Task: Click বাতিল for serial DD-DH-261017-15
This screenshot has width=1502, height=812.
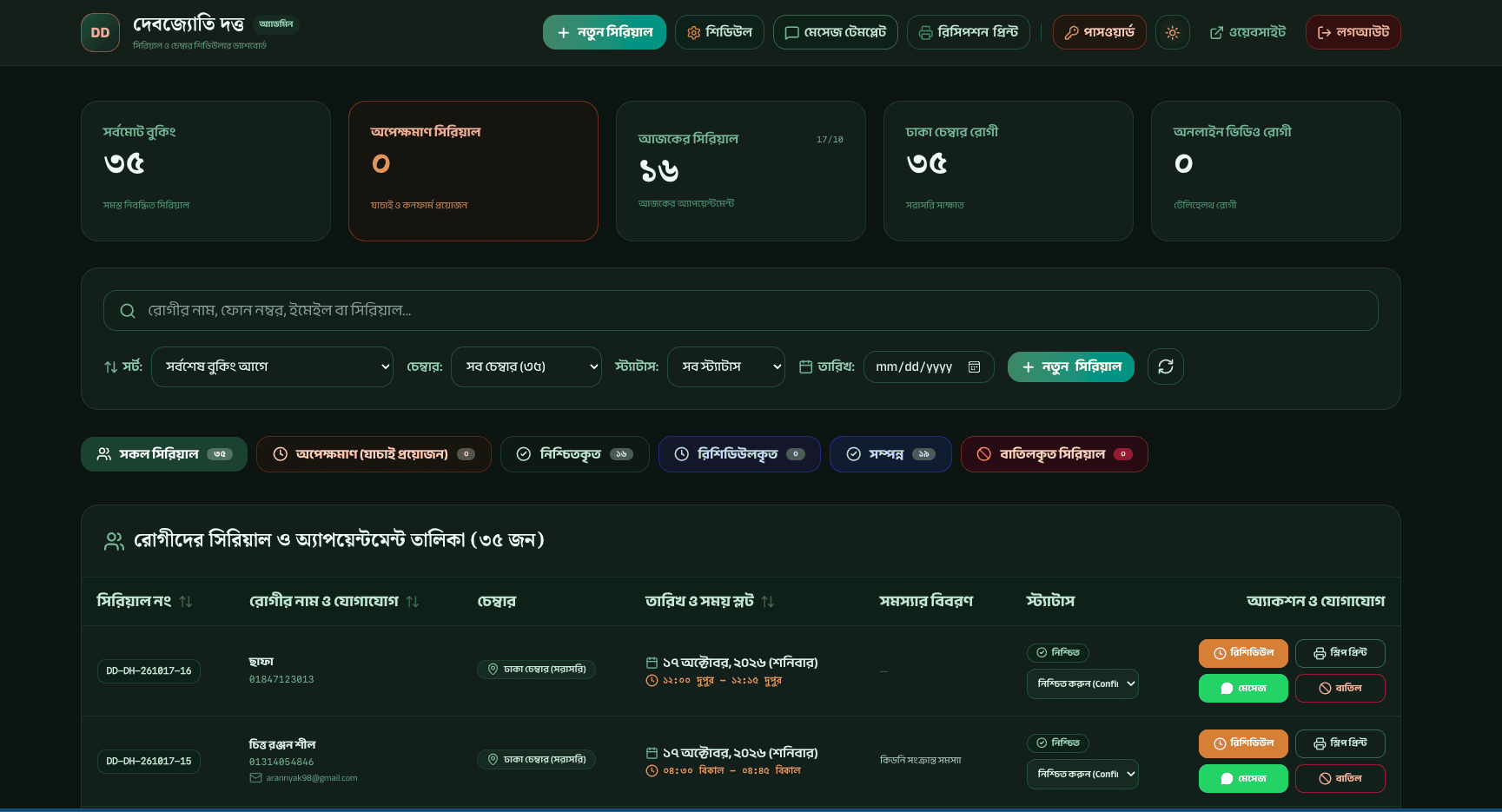Action: point(1340,778)
